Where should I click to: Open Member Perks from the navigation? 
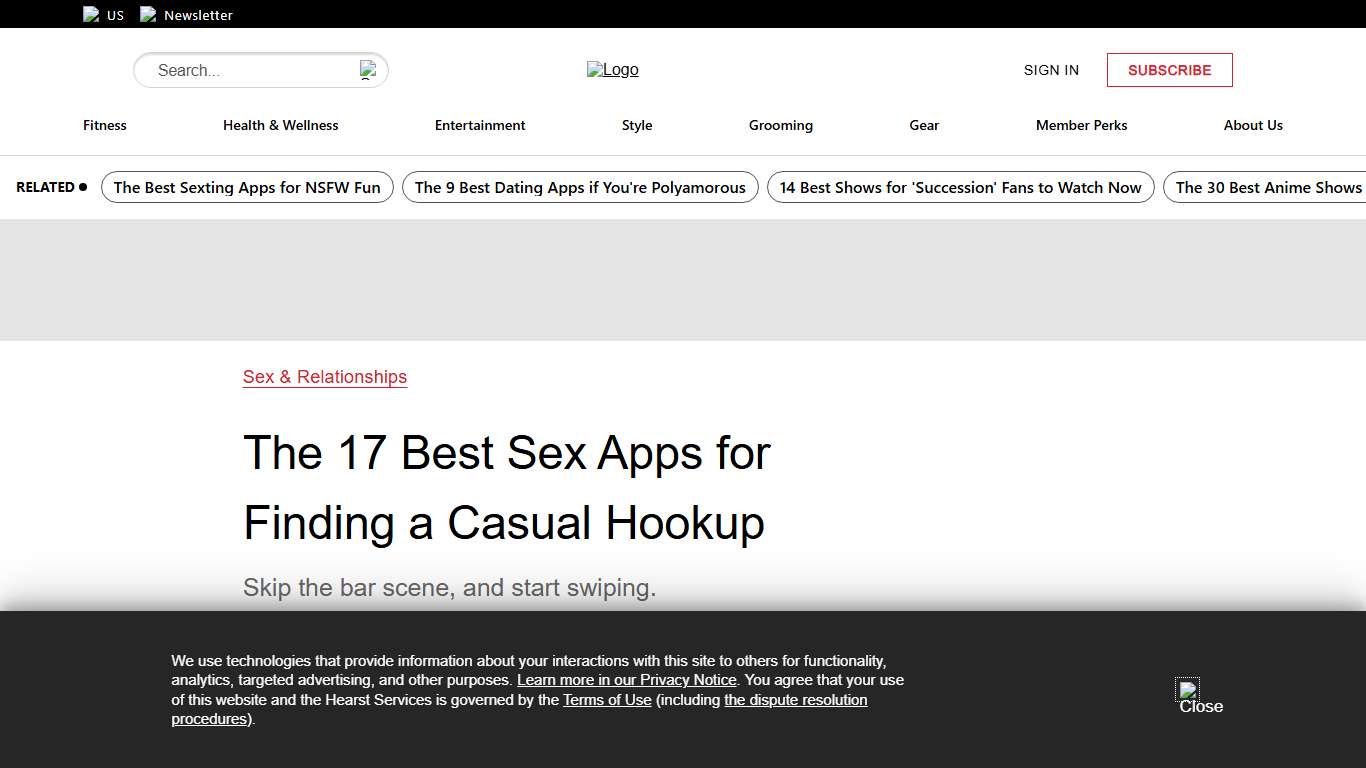(1081, 125)
